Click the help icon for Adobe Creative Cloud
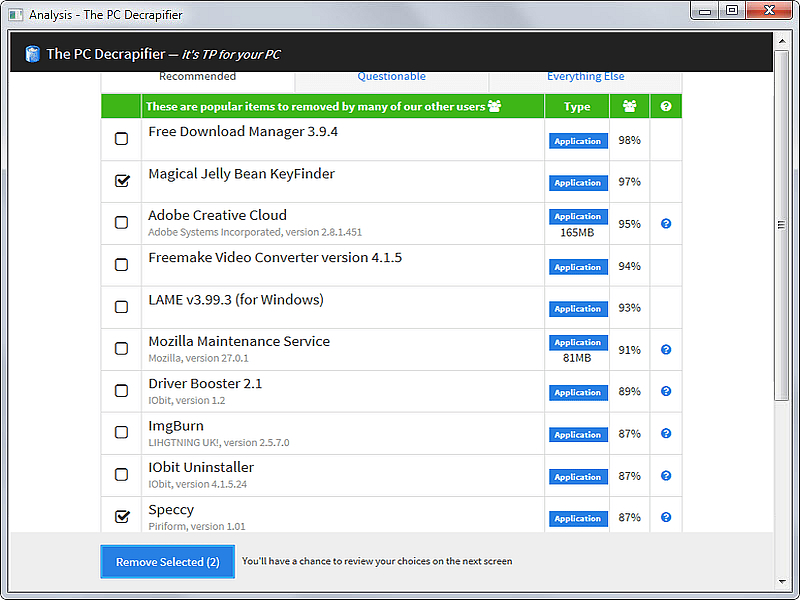 666,223
